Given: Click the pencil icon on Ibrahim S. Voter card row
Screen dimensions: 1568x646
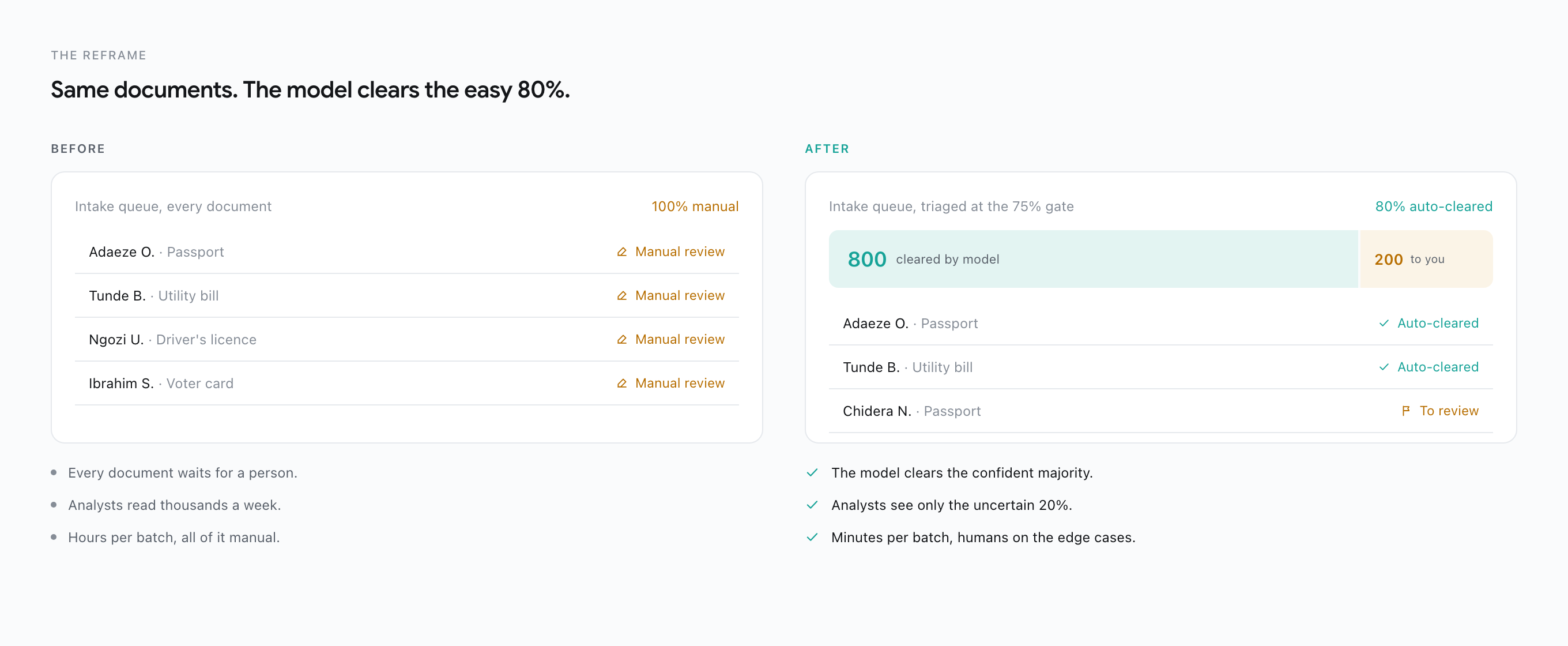Looking at the screenshot, I should pyautogui.click(x=621, y=384).
